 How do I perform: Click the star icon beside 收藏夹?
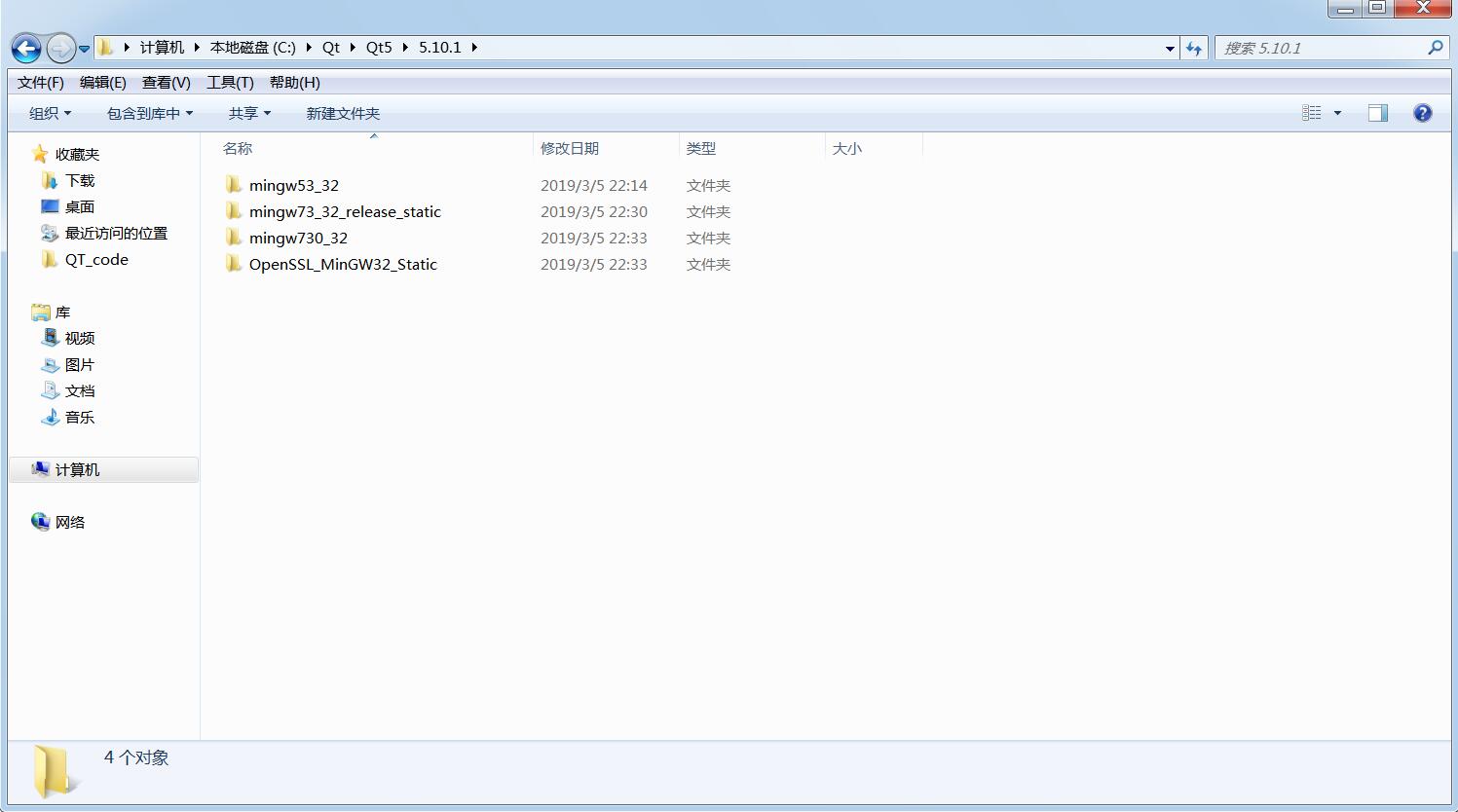point(40,153)
